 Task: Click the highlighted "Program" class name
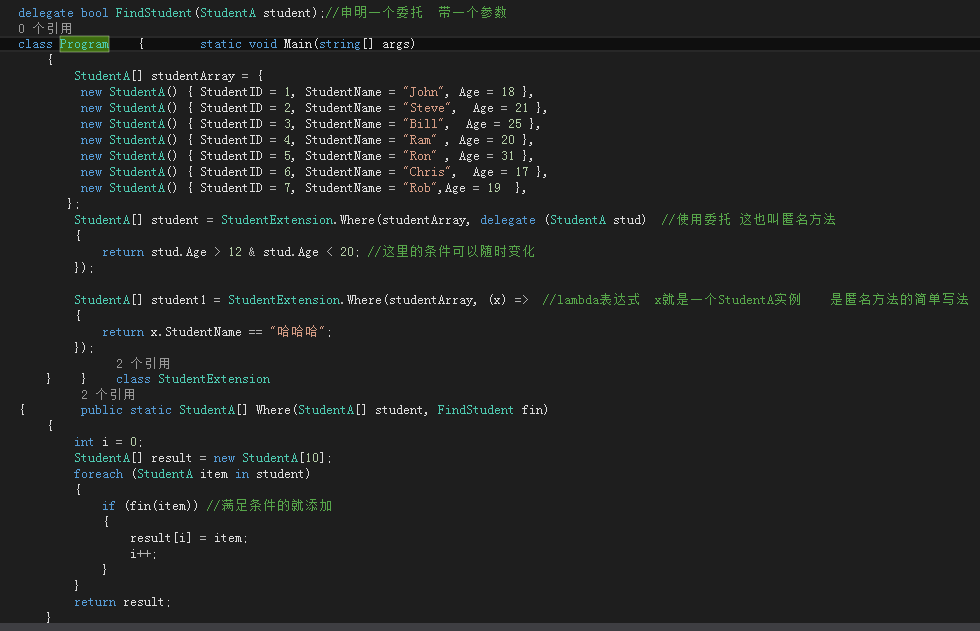click(84, 44)
